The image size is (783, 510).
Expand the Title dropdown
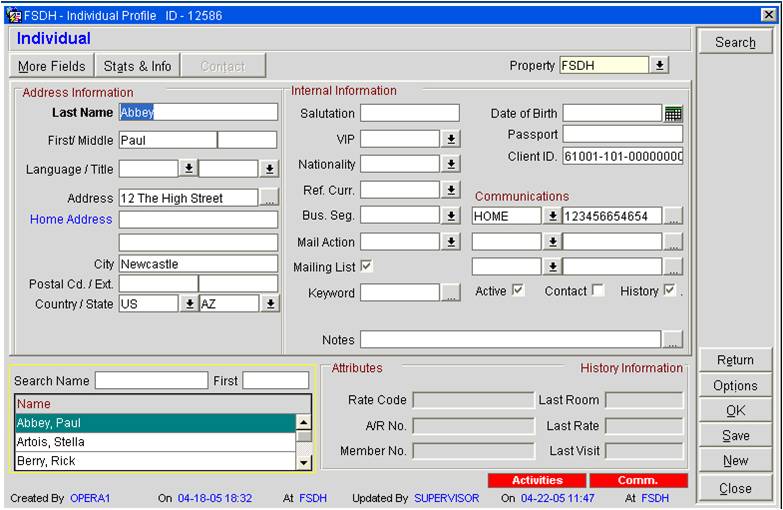(x=269, y=169)
